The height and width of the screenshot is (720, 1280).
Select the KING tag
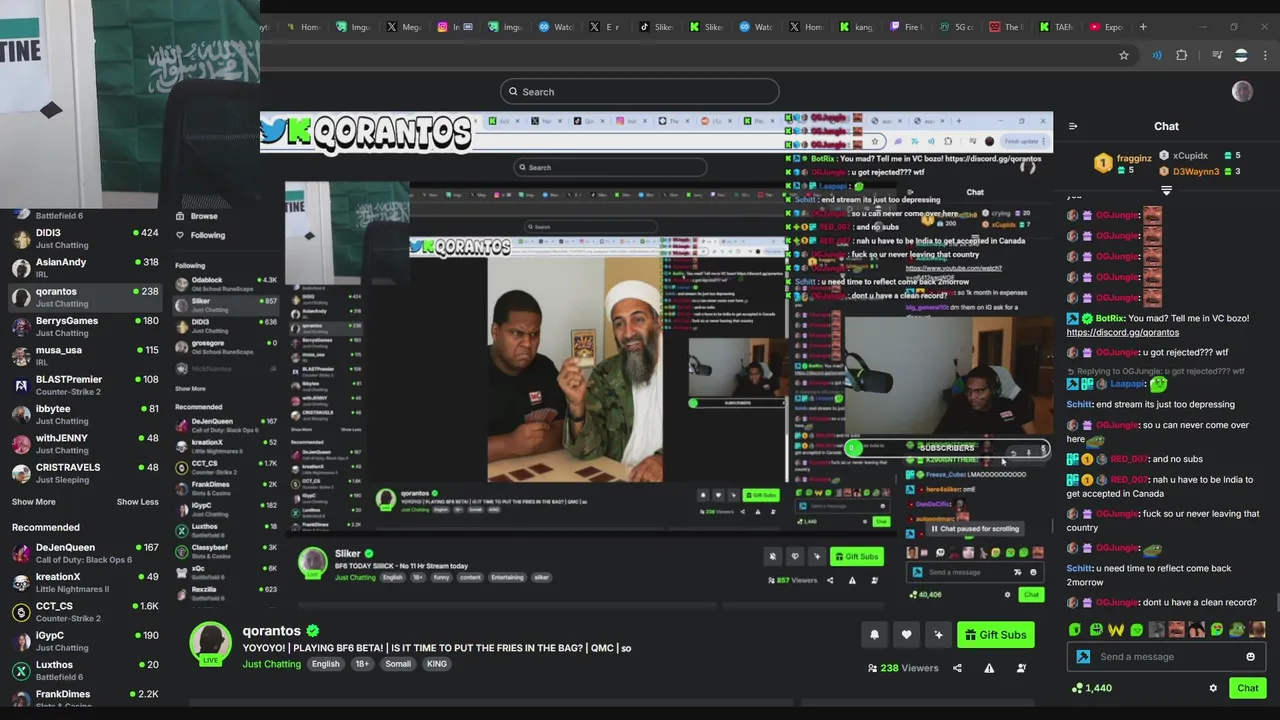437,664
